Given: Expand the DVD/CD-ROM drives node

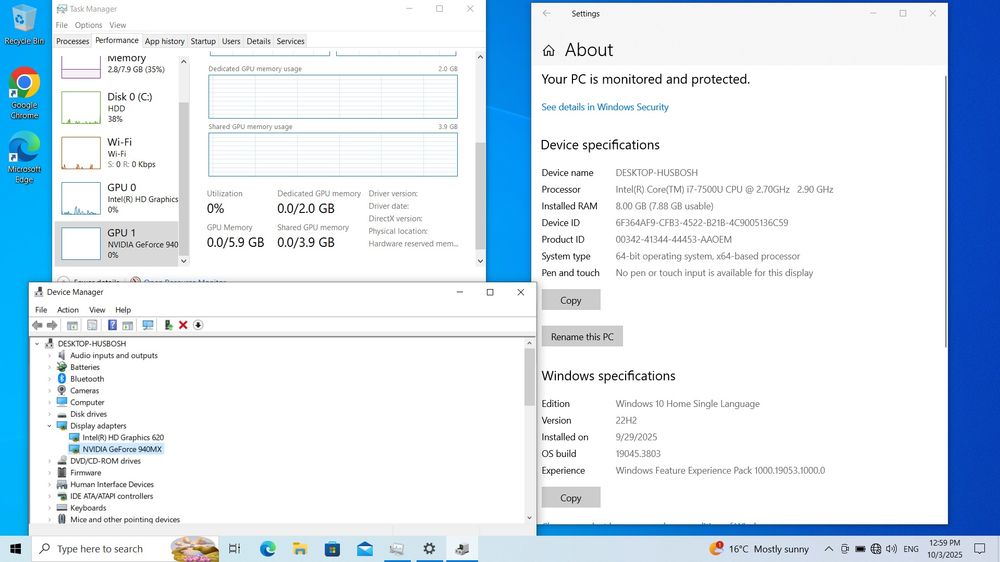Looking at the screenshot, I should pos(50,461).
